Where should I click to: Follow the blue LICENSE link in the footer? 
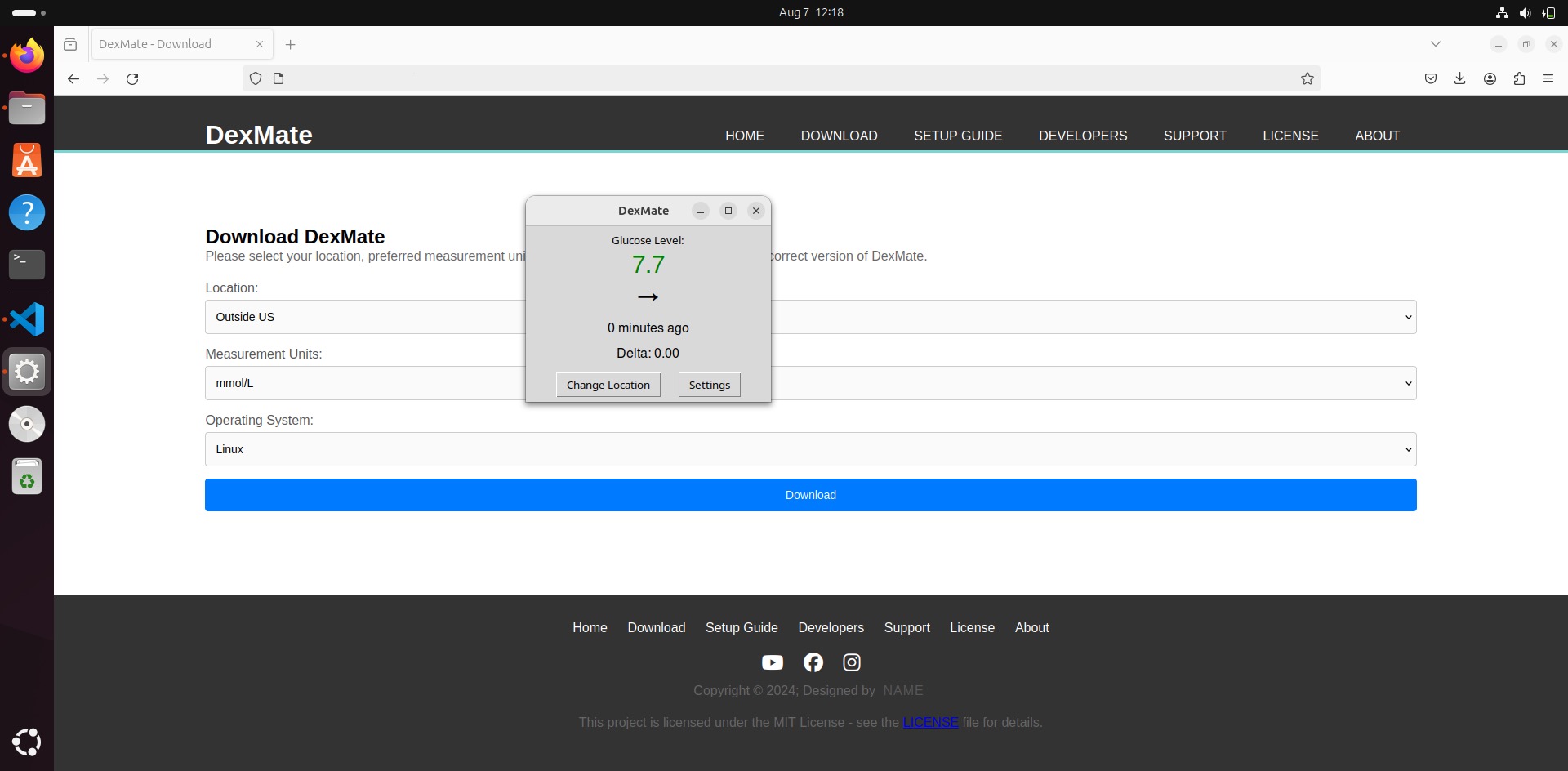point(930,722)
